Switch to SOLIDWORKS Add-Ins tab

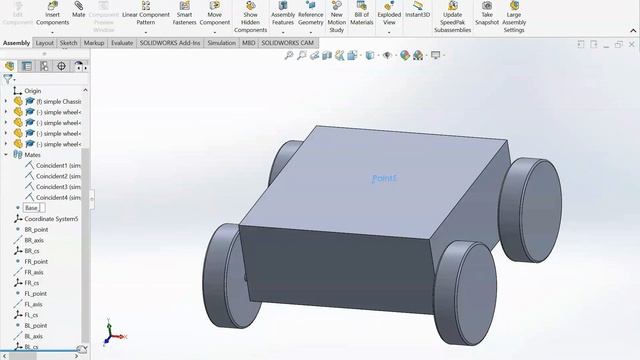coord(170,43)
